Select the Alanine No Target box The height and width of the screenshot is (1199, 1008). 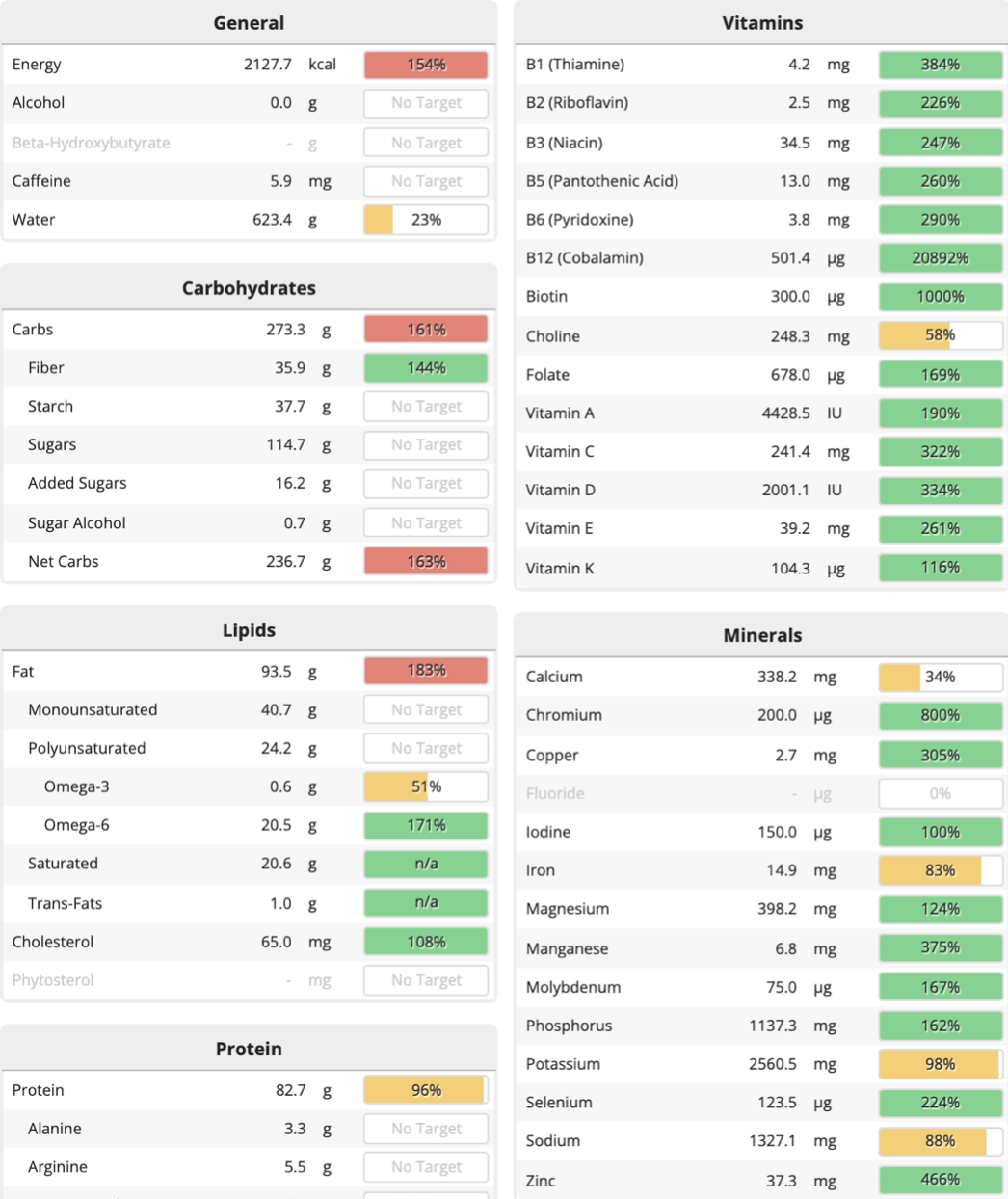click(x=426, y=1129)
